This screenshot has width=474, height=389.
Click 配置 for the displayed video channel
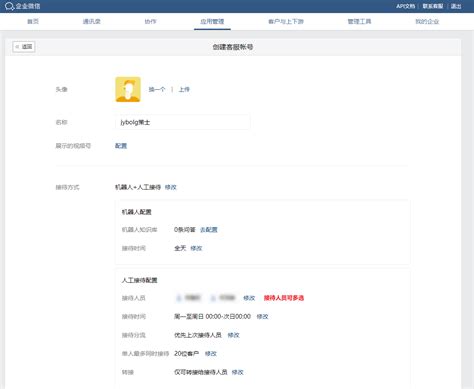pyautogui.click(x=121, y=146)
